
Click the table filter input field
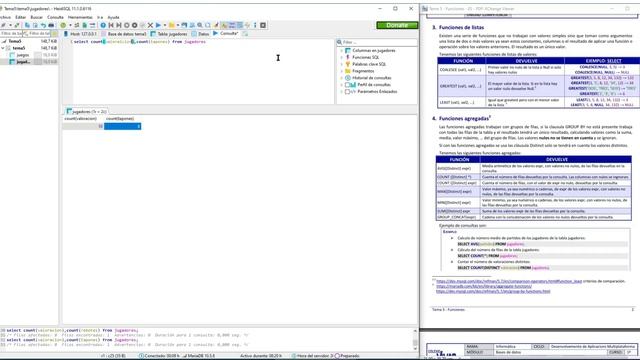[x=39, y=33]
